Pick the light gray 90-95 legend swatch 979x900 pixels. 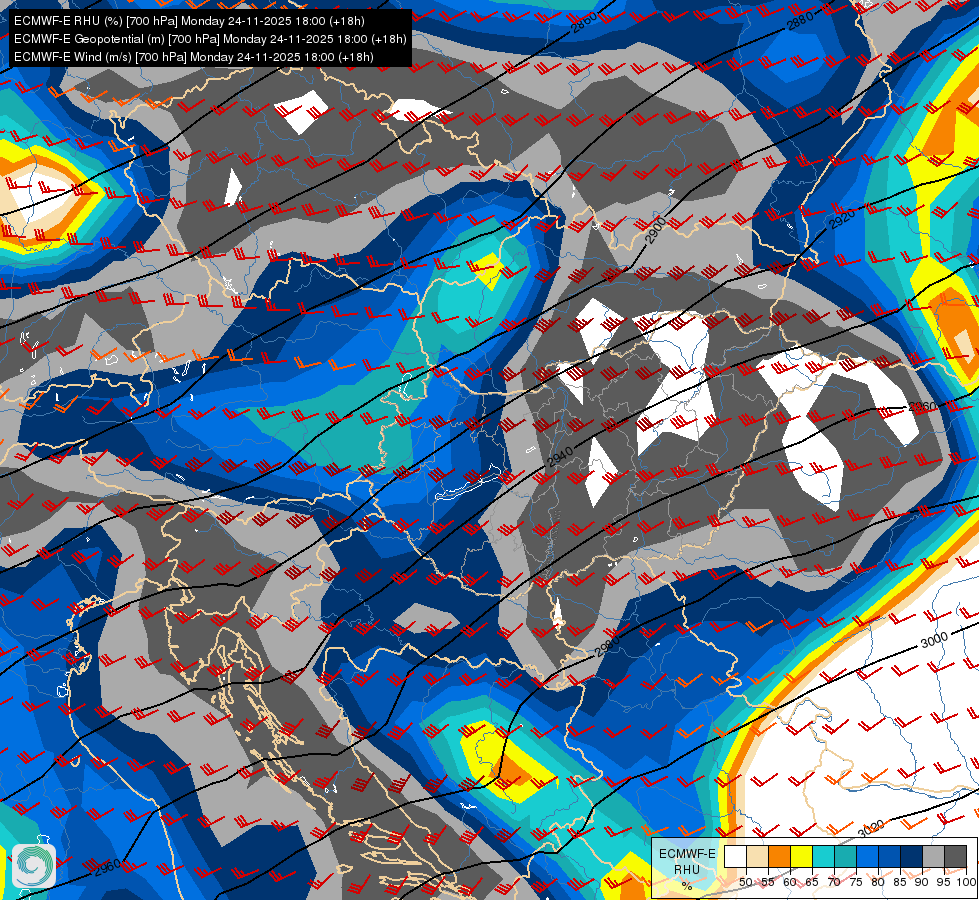tap(933, 857)
